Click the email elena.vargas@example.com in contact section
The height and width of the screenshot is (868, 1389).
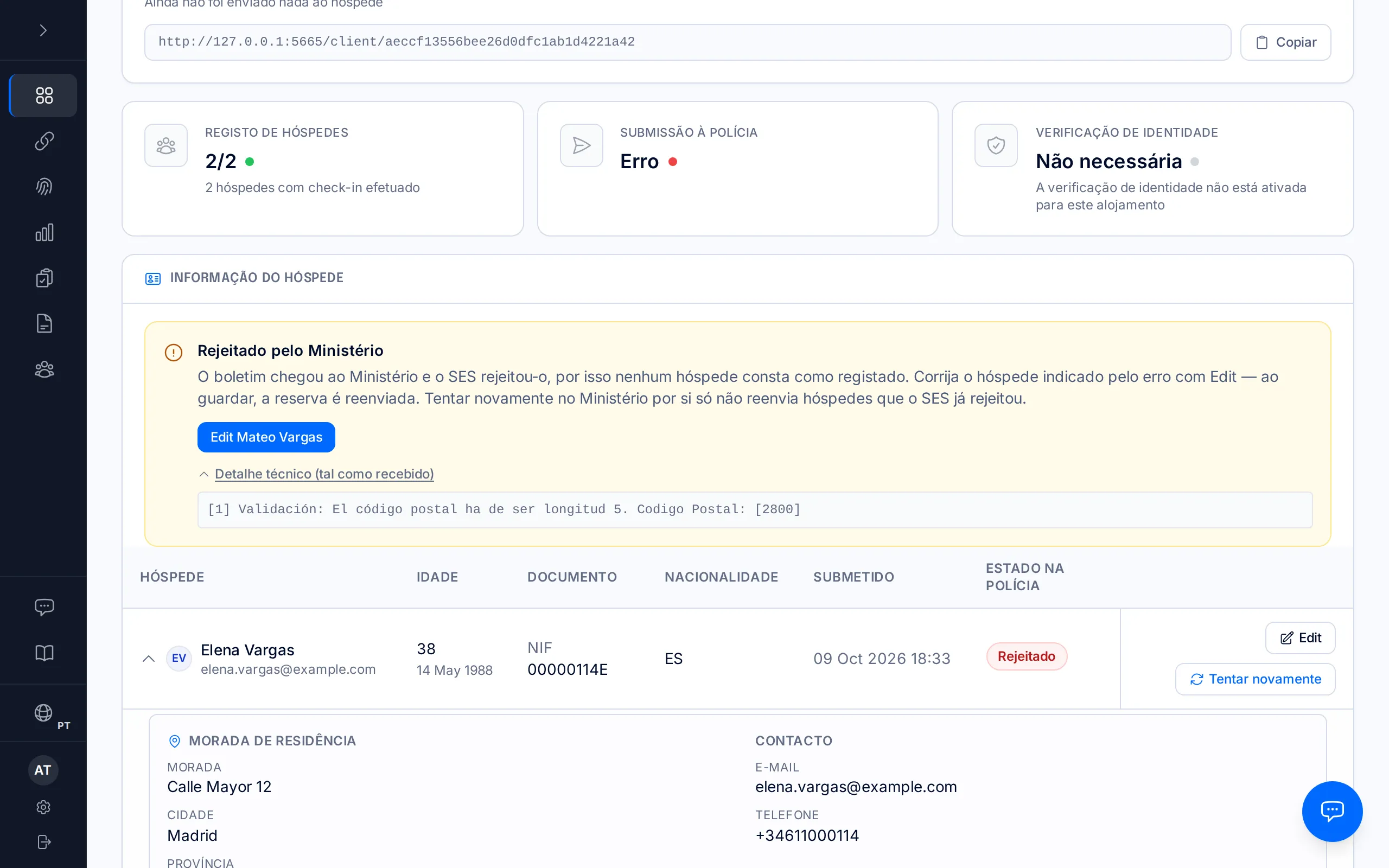856,787
